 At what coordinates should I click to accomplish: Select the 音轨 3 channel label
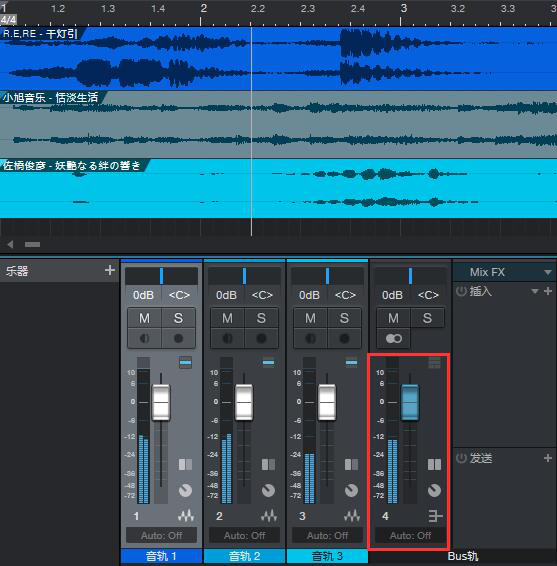[327, 556]
